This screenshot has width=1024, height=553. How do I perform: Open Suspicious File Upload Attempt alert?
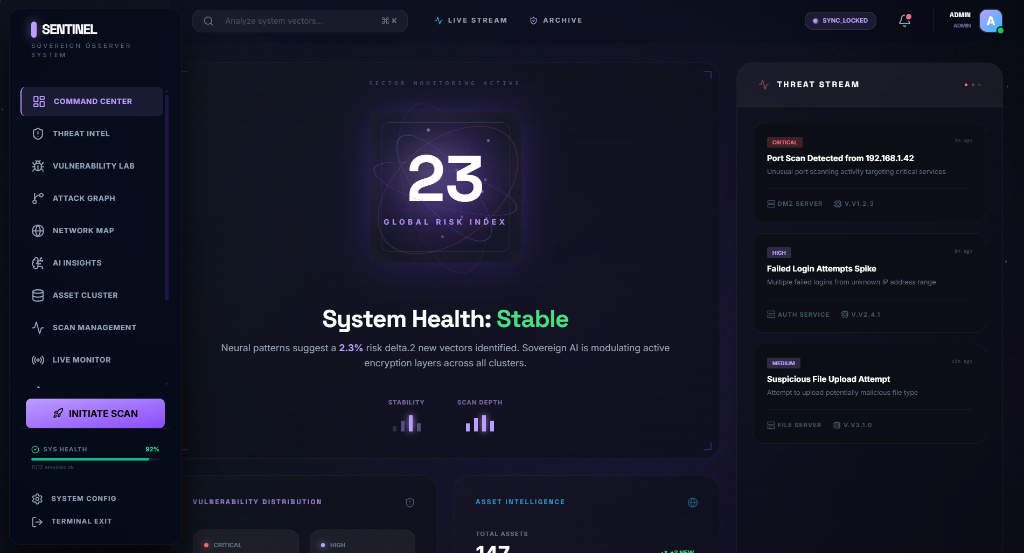870,394
